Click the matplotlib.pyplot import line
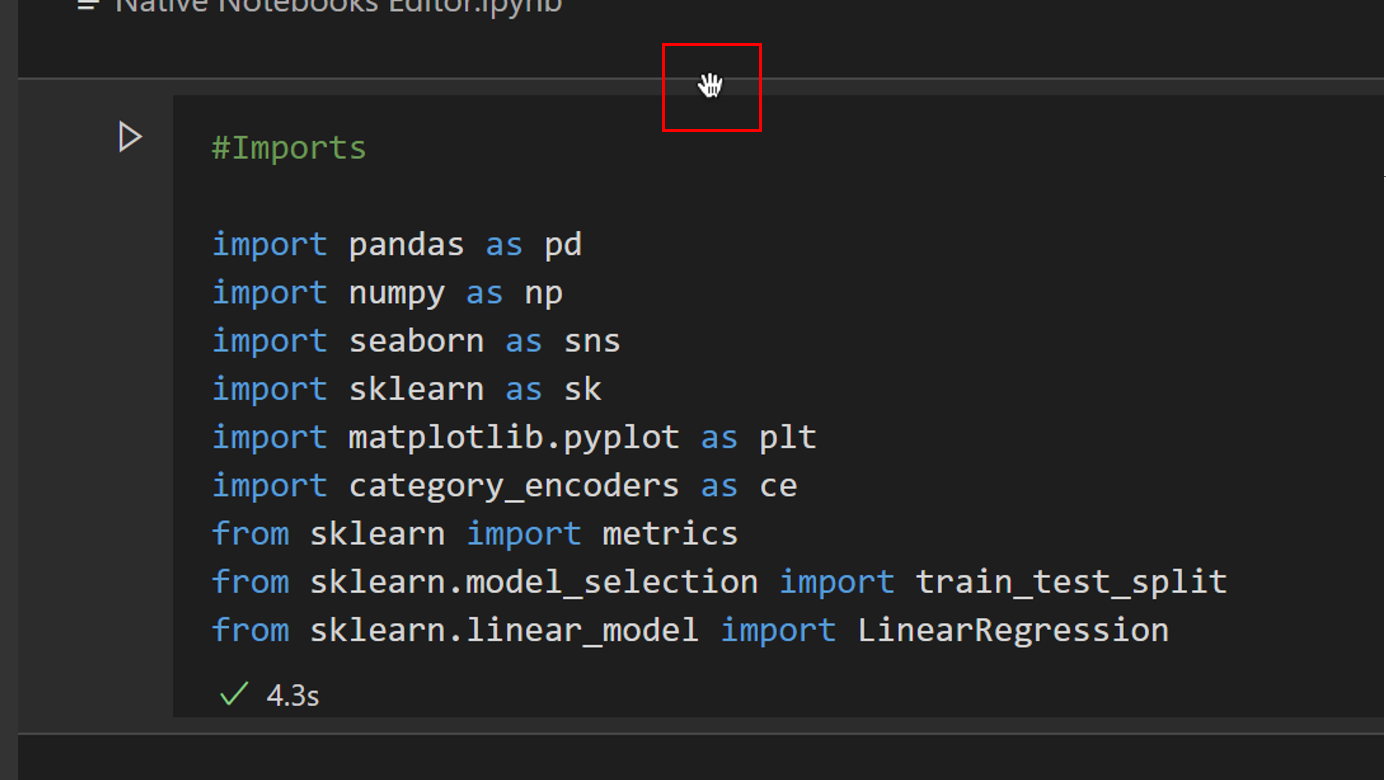The height and width of the screenshot is (780, 1387). 513,436
